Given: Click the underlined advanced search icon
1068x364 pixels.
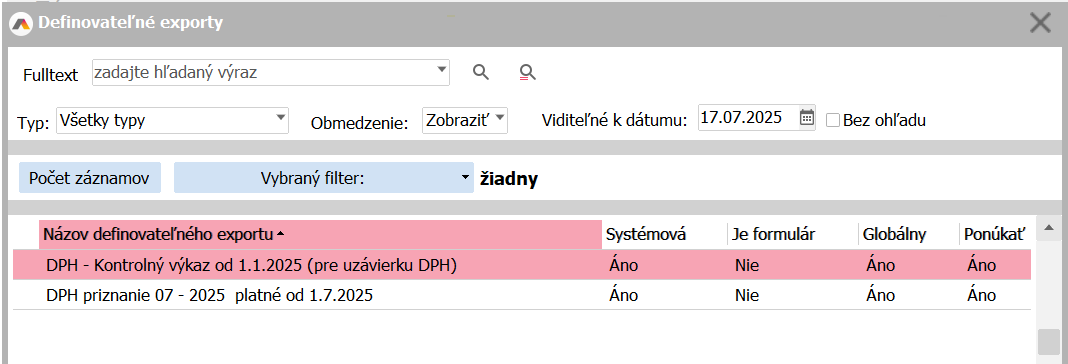Looking at the screenshot, I should click(527, 72).
